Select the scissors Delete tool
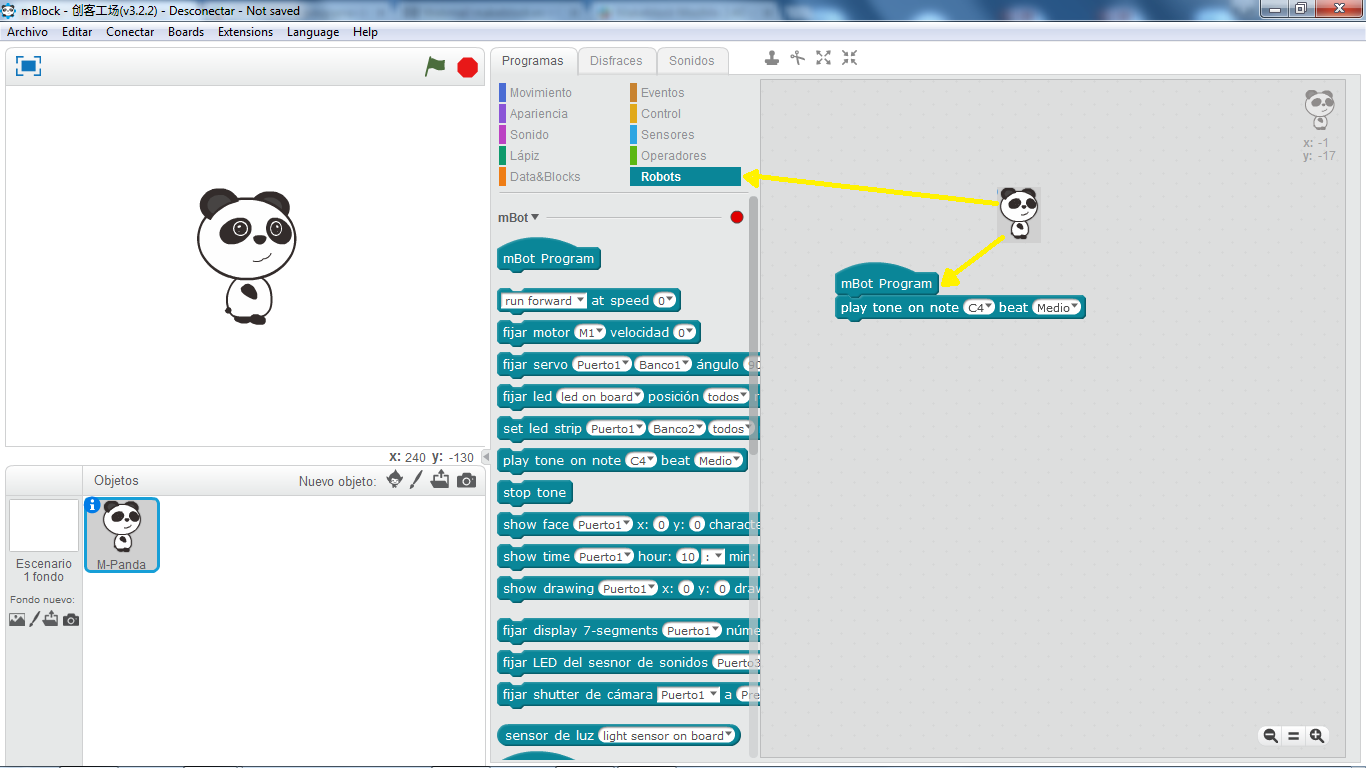The width and height of the screenshot is (1366, 768). (797, 58)
